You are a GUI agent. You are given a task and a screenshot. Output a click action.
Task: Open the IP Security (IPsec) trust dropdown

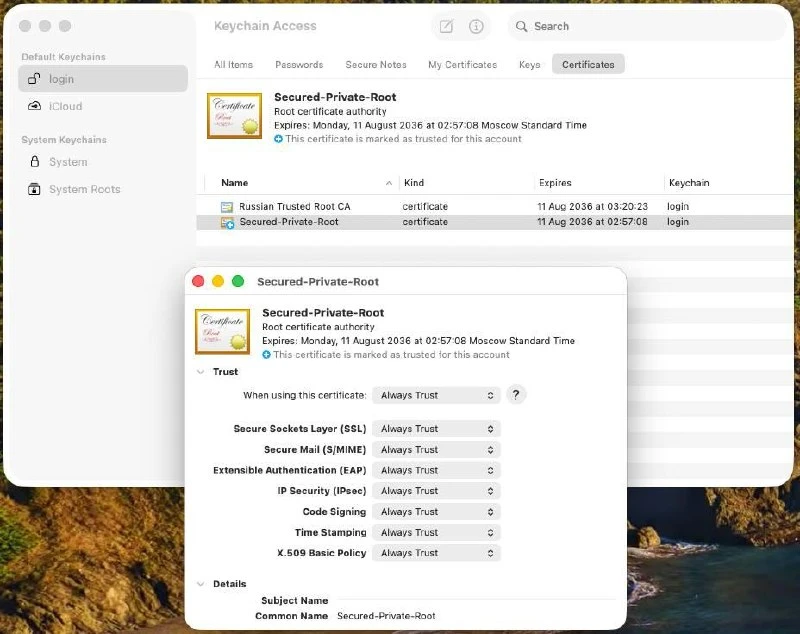click(x=436, y=491)
